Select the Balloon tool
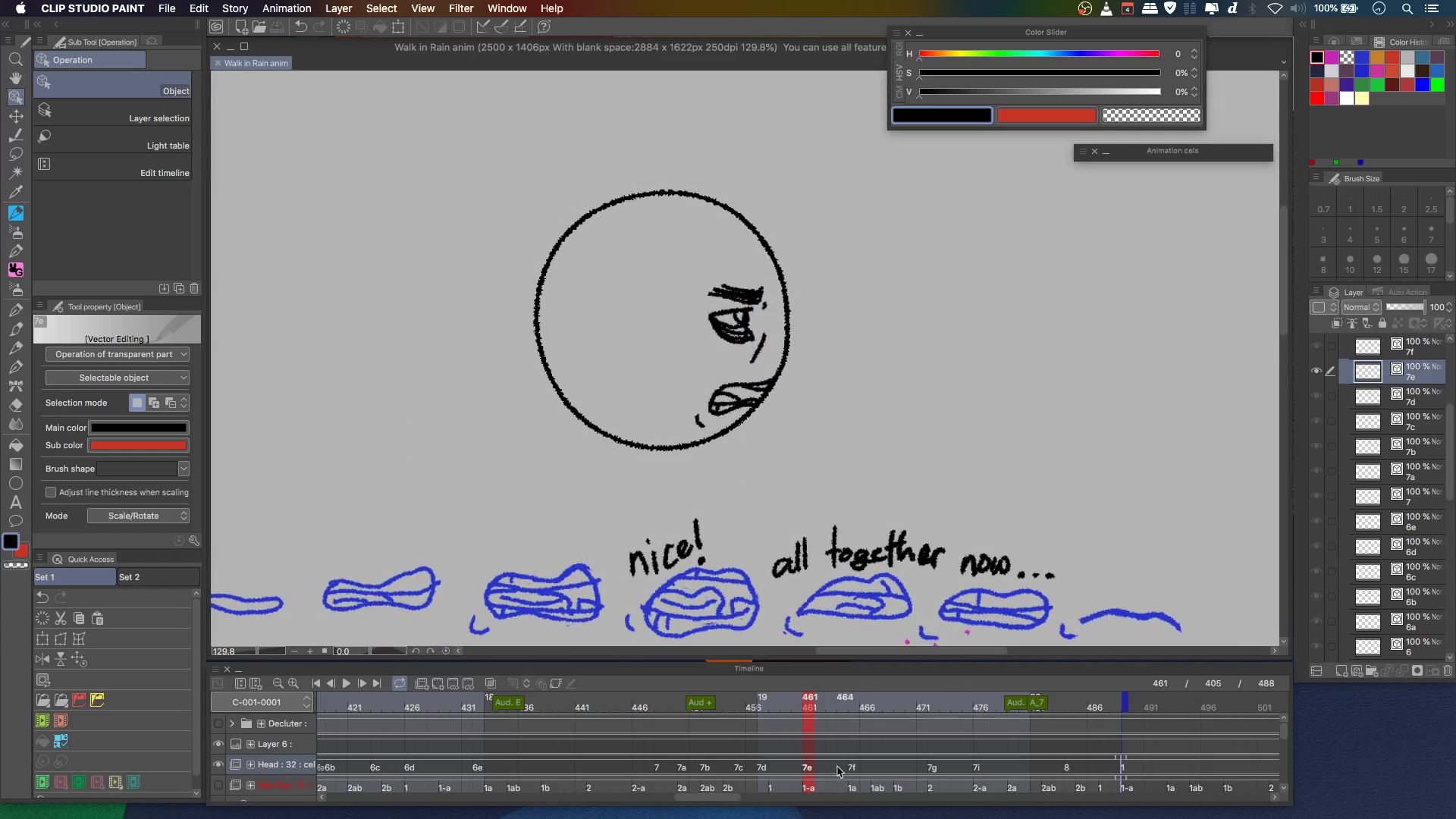Image resolution: width=1456 pixels, height=819 pixels. (15, 521)
